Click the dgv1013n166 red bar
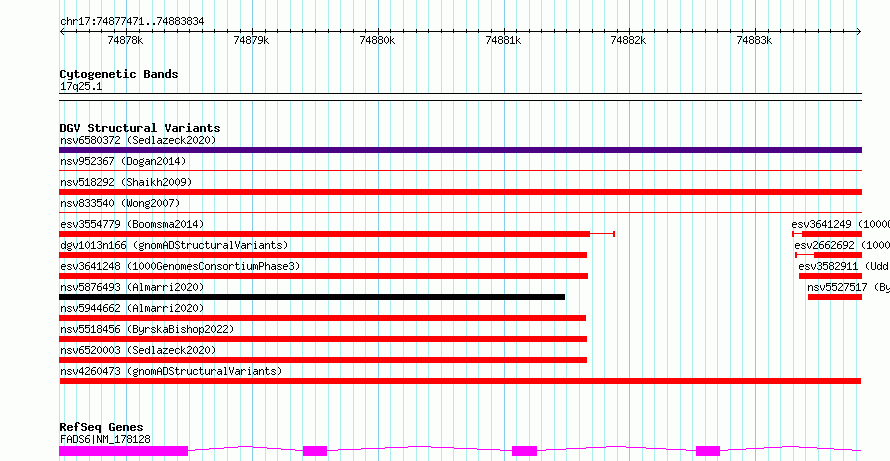The image size is (890, 461). [x=323, y=255]
